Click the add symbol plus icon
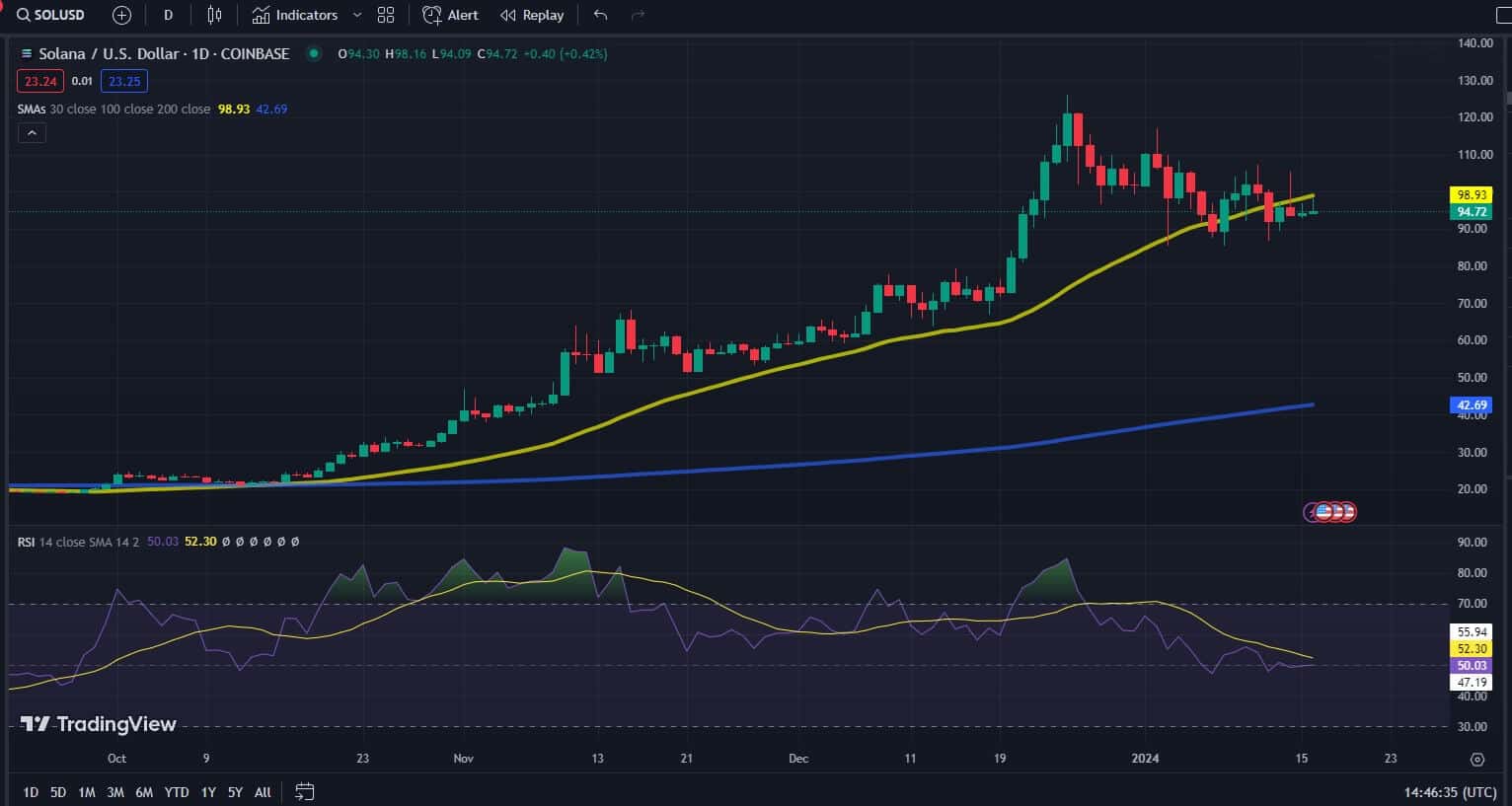 click(121, 15)
